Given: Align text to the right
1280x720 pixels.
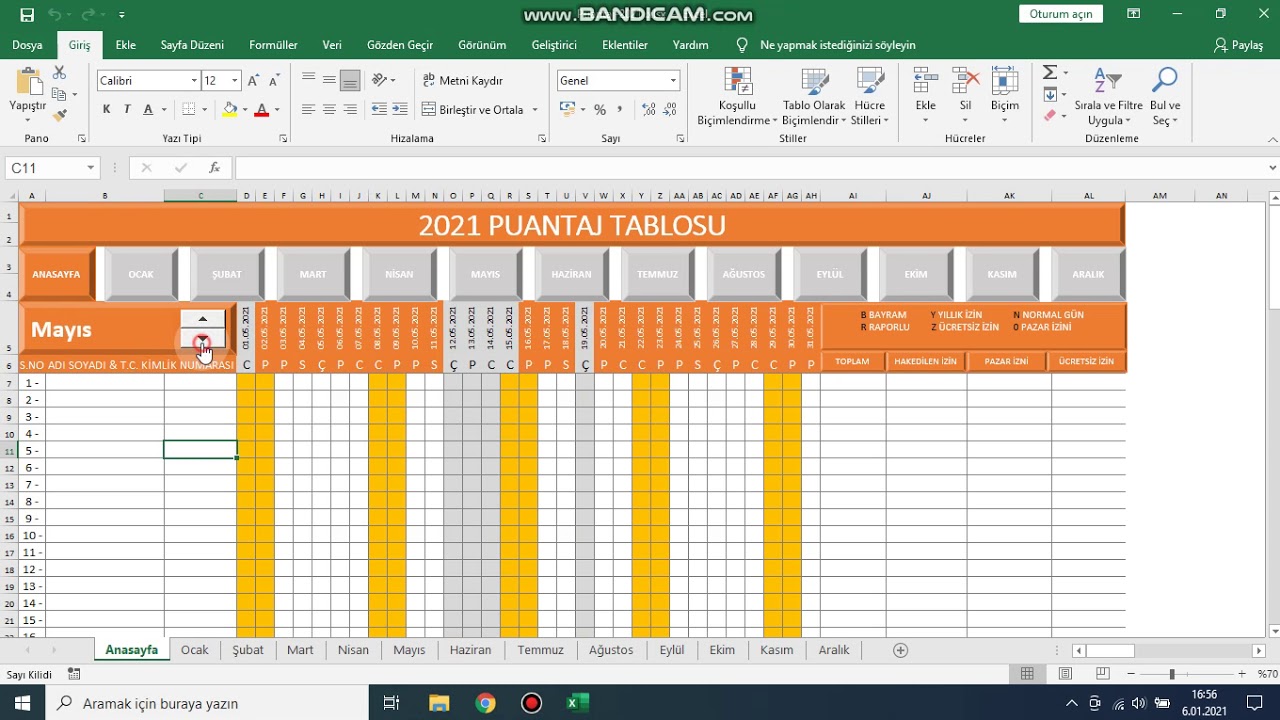Looking at the screenshot, I should point(350,109).
